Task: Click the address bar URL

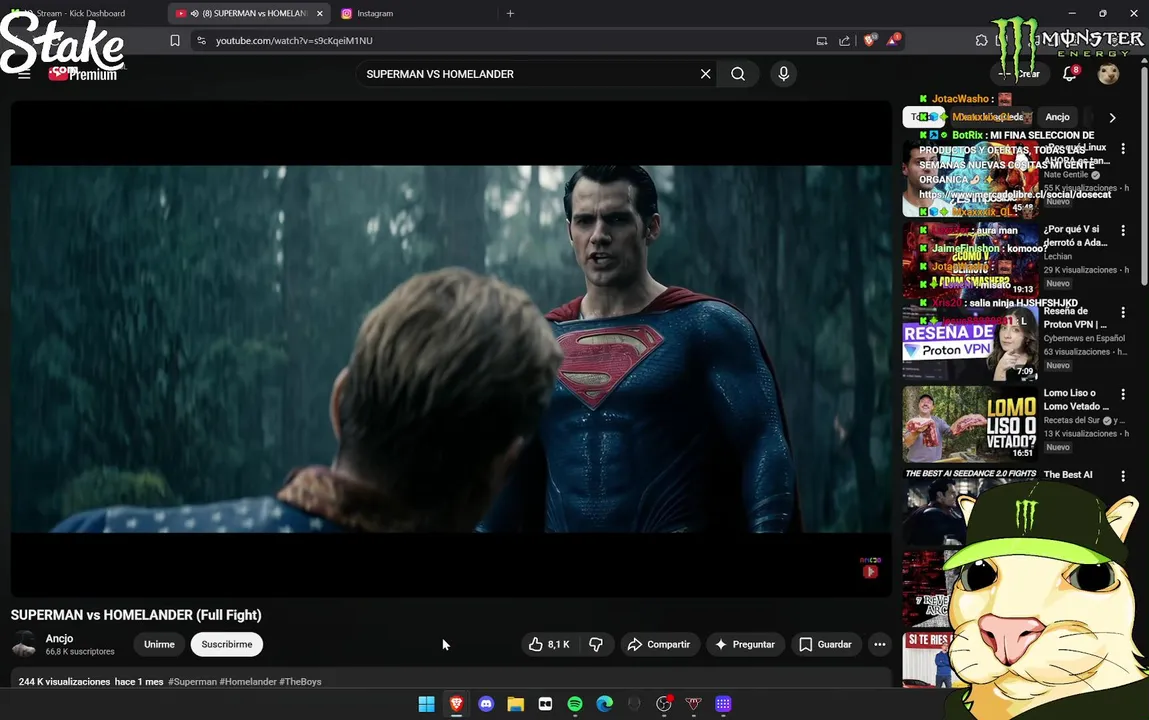Action: (x=294, y=41)
